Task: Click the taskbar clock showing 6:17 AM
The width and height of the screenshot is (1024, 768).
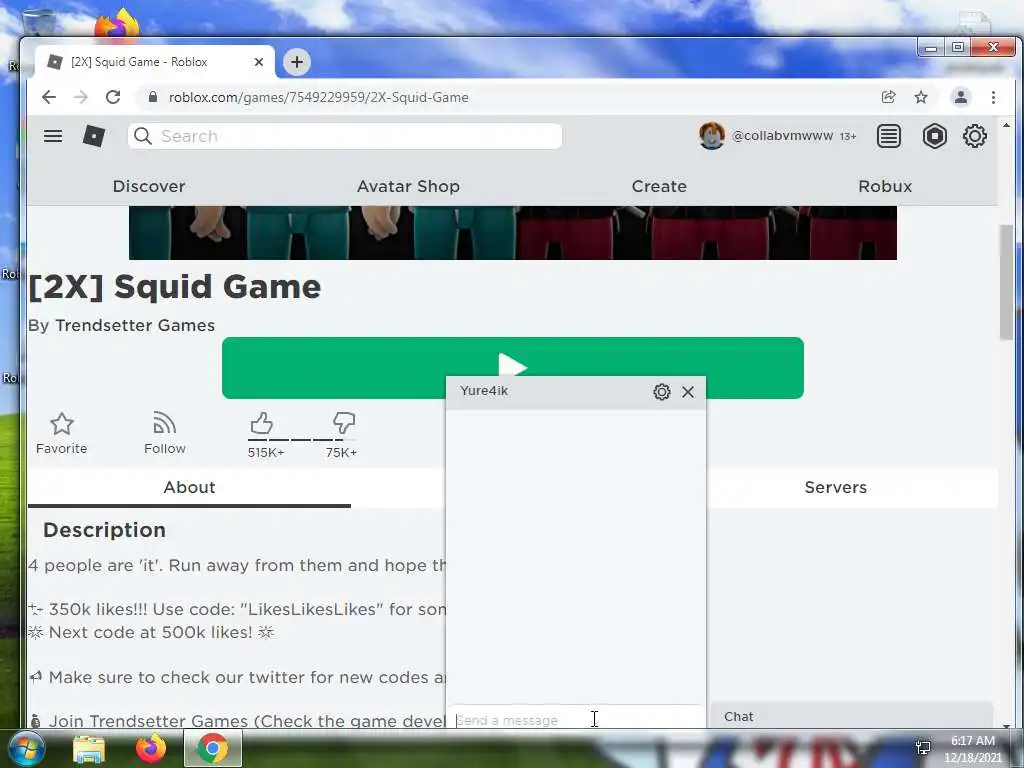Action: pos(972,748)
